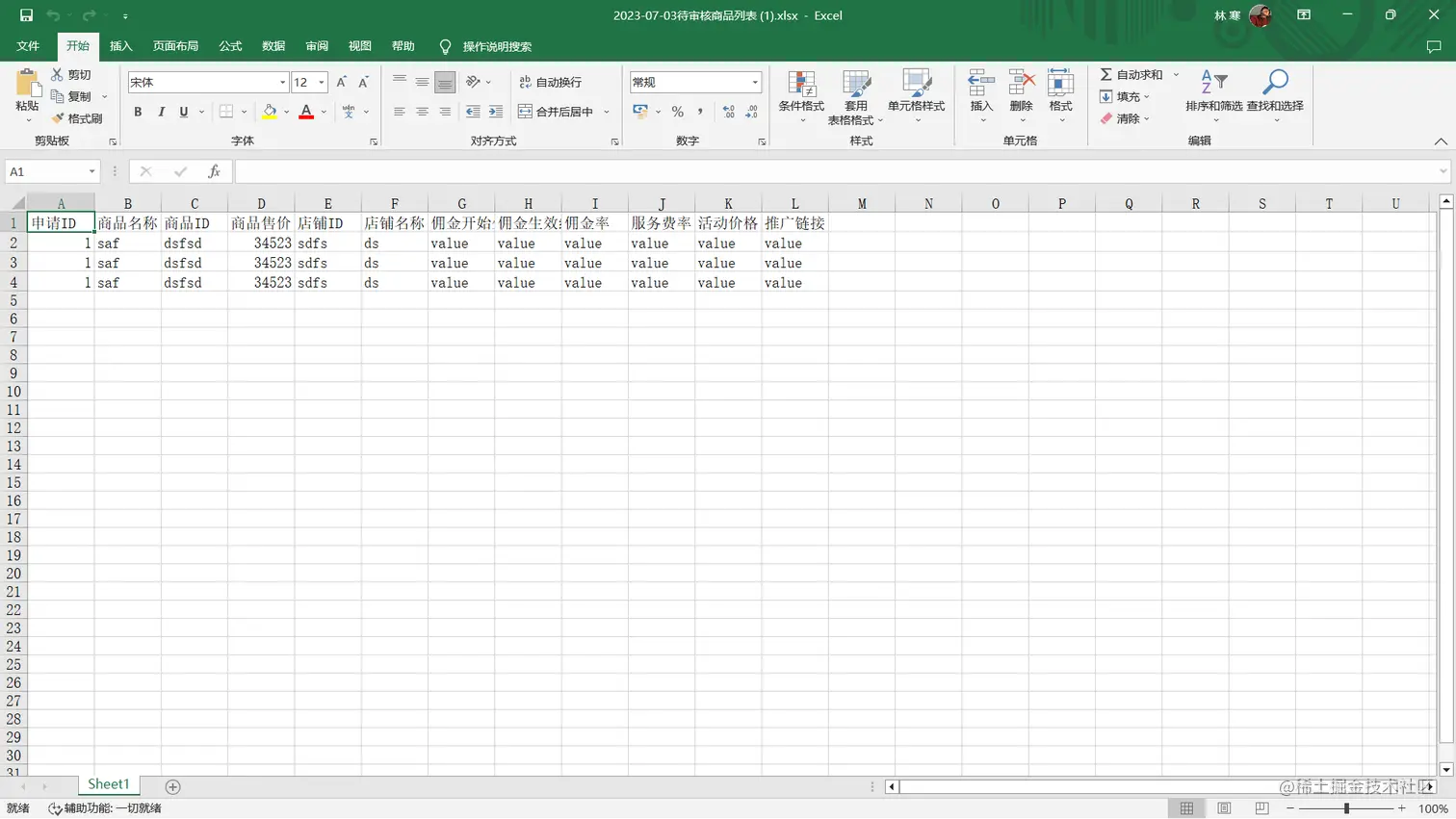Expand Merge and Center (合并后居中) options
The width and height of the screenshot is (1456, 819).
pyautogui.click(x=607, y=112)
